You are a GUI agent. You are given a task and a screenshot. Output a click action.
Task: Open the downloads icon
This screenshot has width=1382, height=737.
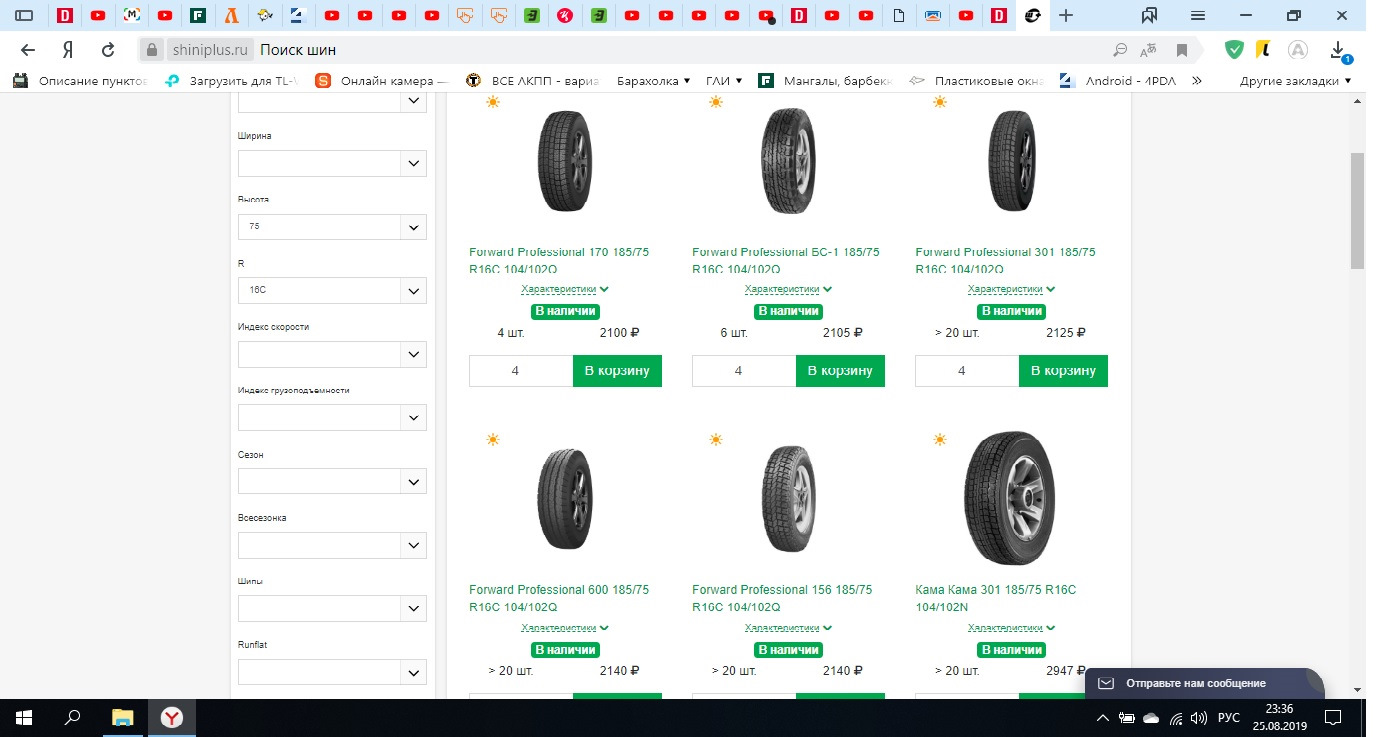[x=1338, y=50]
